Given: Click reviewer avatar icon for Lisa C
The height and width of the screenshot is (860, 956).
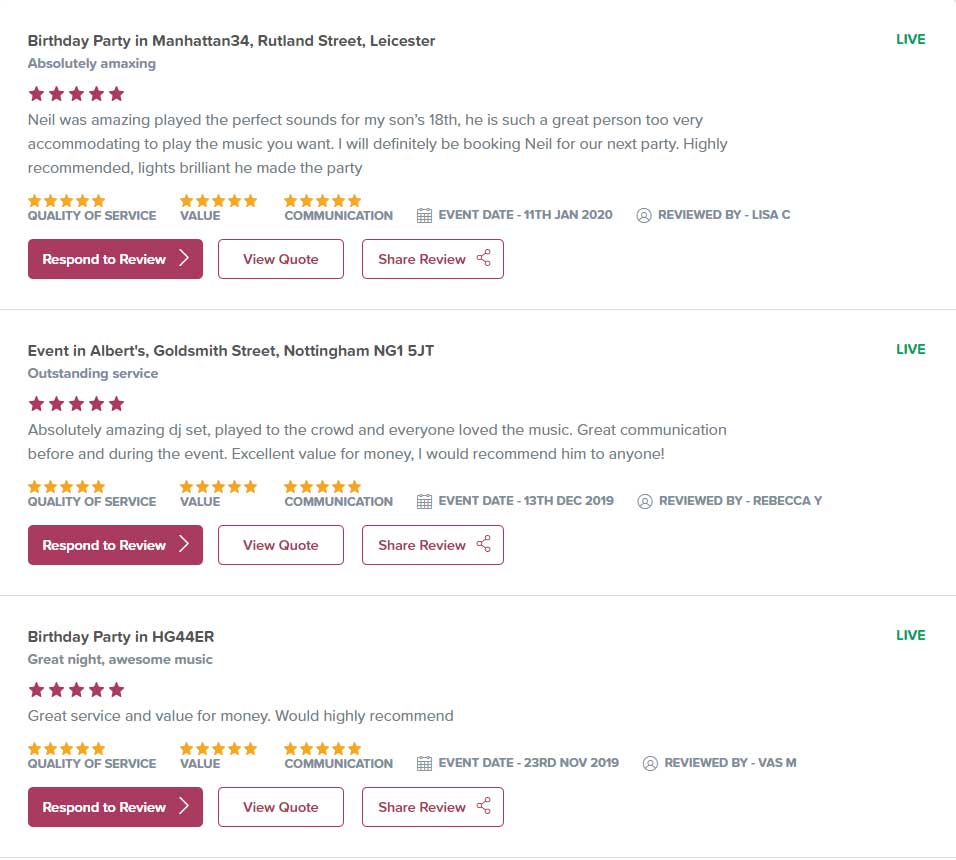Looking at the screenshot, I should point(644,215).
